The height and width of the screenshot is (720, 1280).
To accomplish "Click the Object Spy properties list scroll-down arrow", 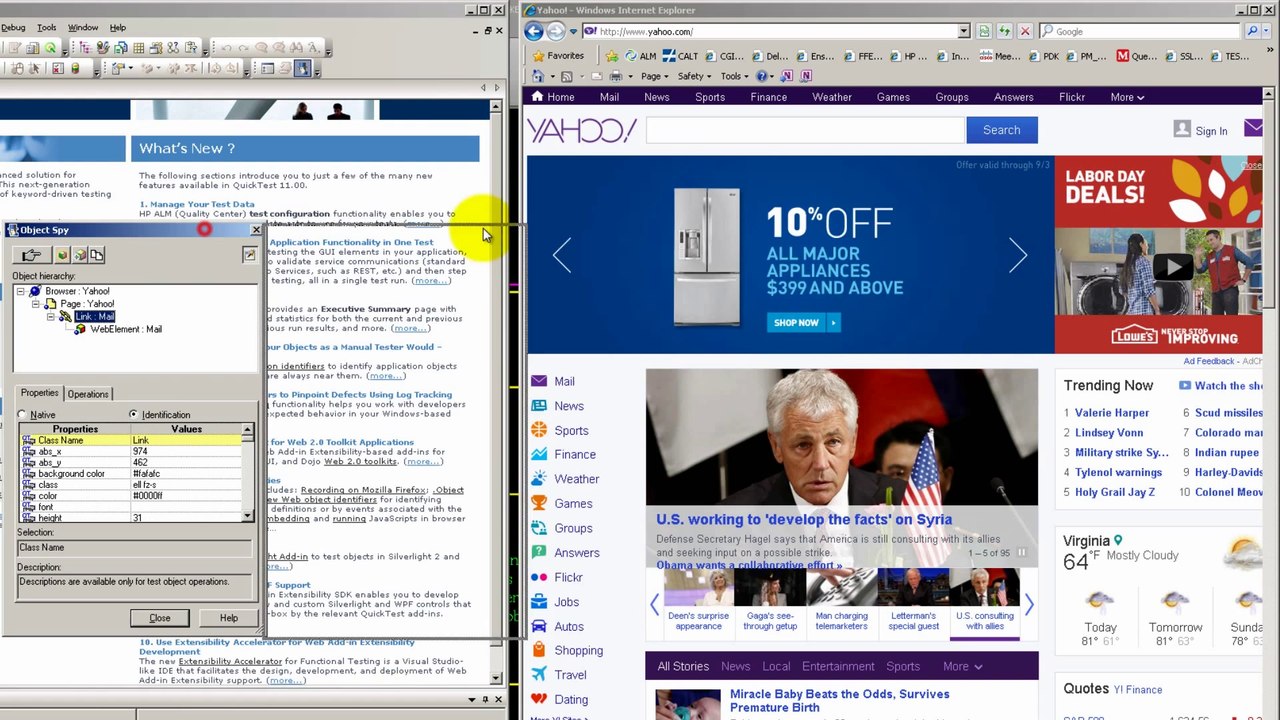I will pyautogui.click(x=247, y=516).
